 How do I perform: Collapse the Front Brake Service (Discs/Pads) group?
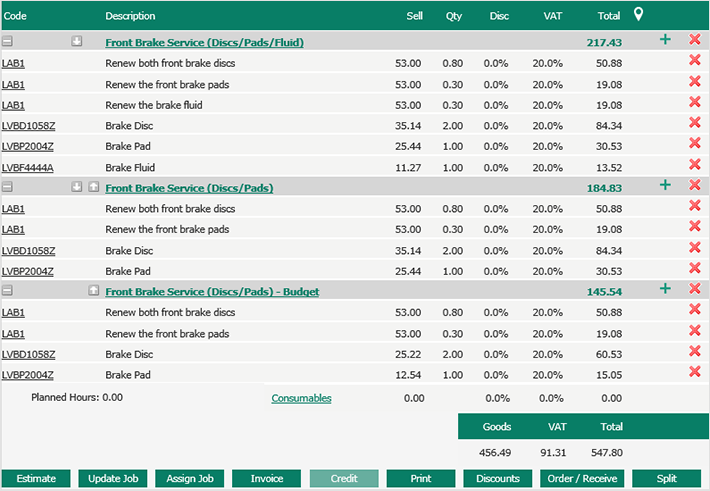click(8, 187)
